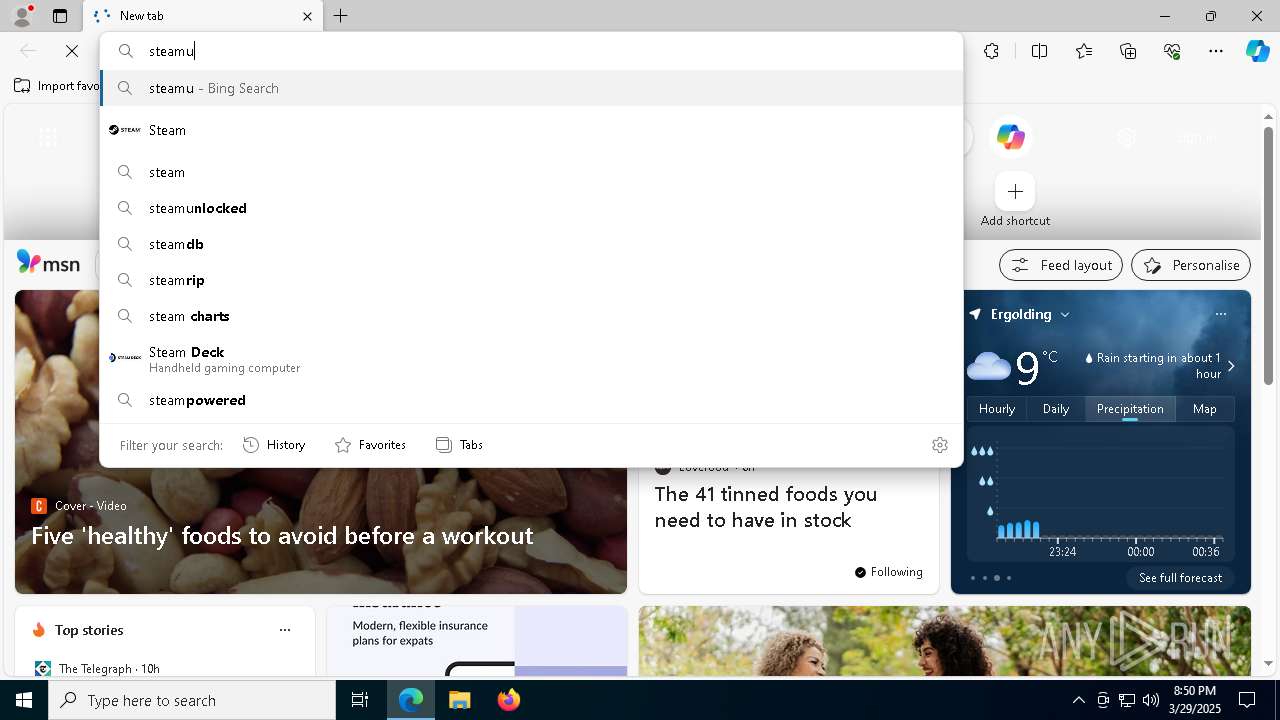Click the taskbar search box
This screenshot has height=720, width=1280.
pyautogui.click(x=192, y=700)
